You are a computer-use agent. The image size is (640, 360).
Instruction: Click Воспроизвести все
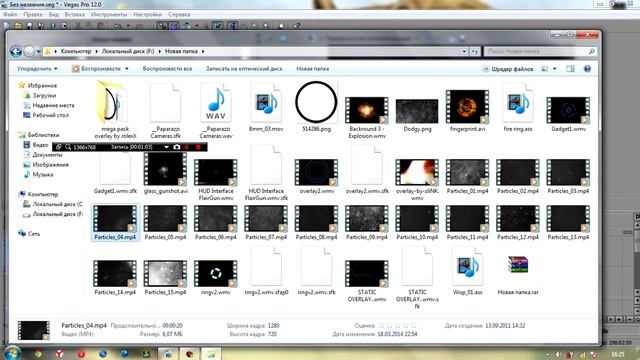[167, 69]
